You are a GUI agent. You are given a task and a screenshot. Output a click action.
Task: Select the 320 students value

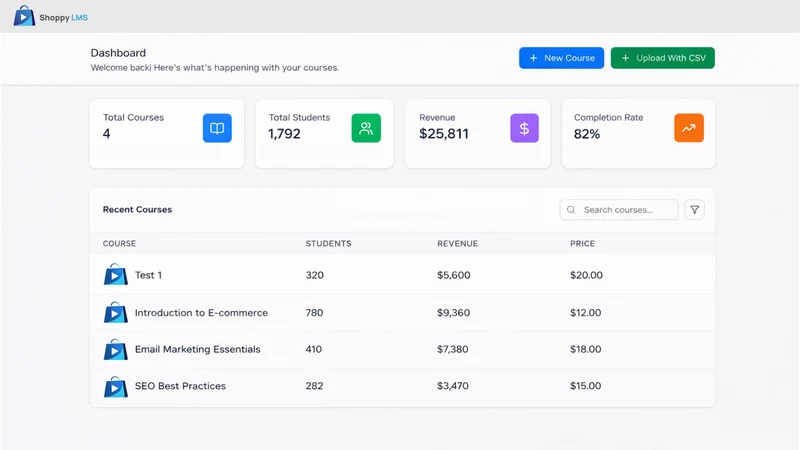pos(315,275)
